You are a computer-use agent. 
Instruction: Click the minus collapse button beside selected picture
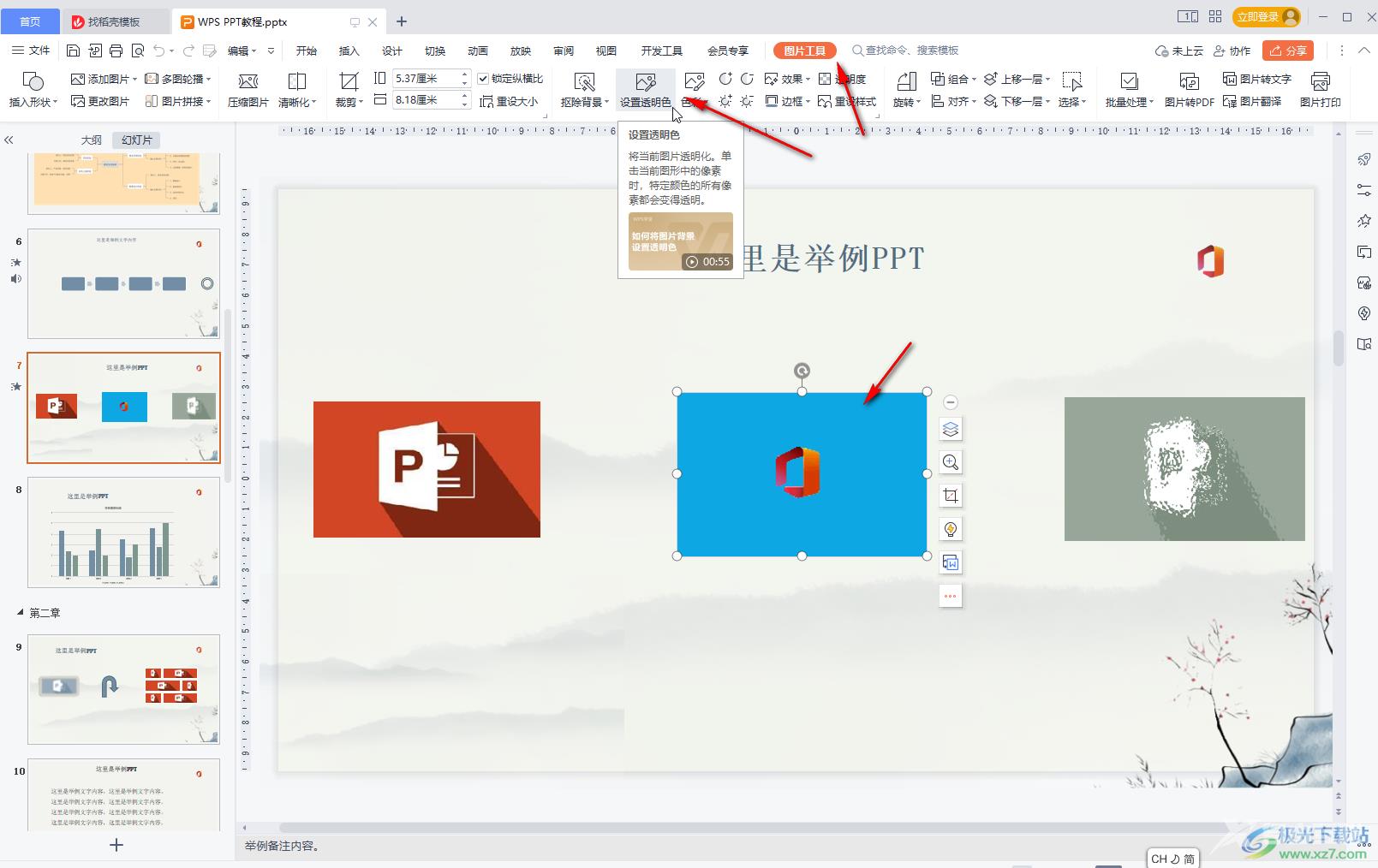pyautogui.click(x=950, y=402)
